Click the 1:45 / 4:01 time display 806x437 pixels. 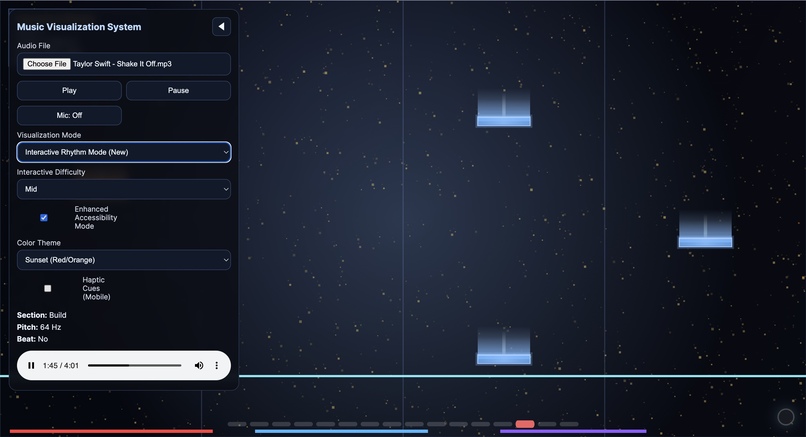61,366
